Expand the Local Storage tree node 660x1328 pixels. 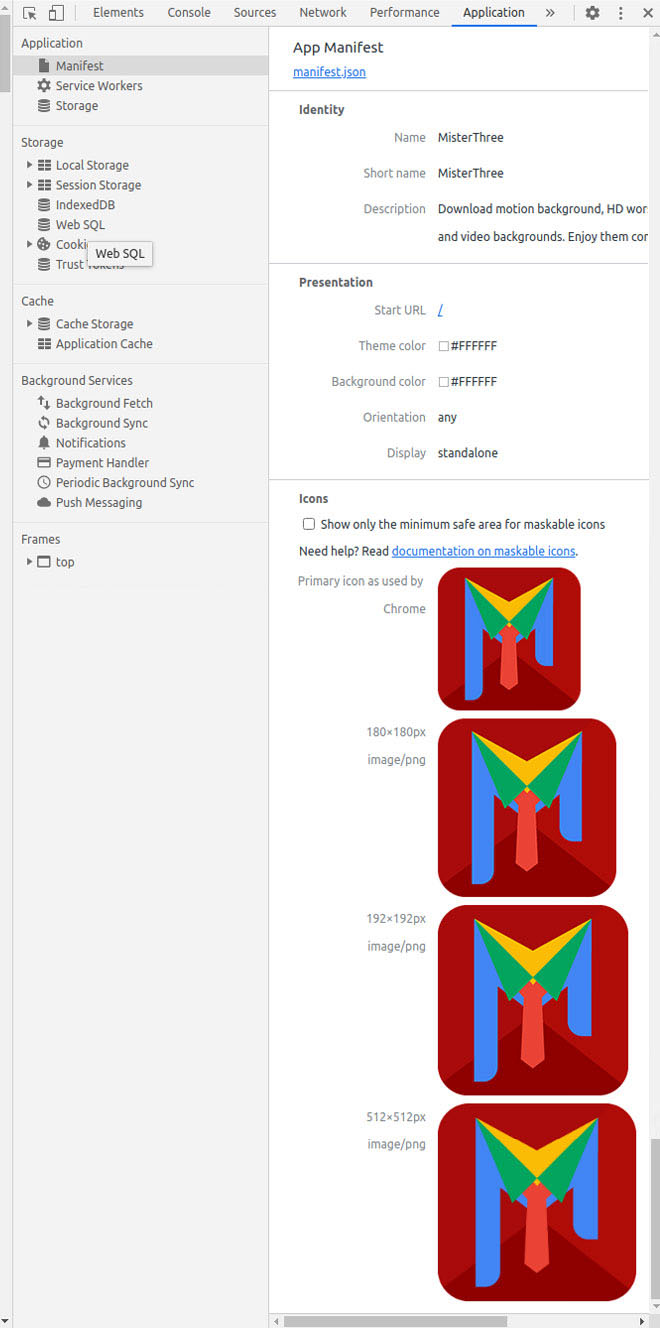coord(29,165)
